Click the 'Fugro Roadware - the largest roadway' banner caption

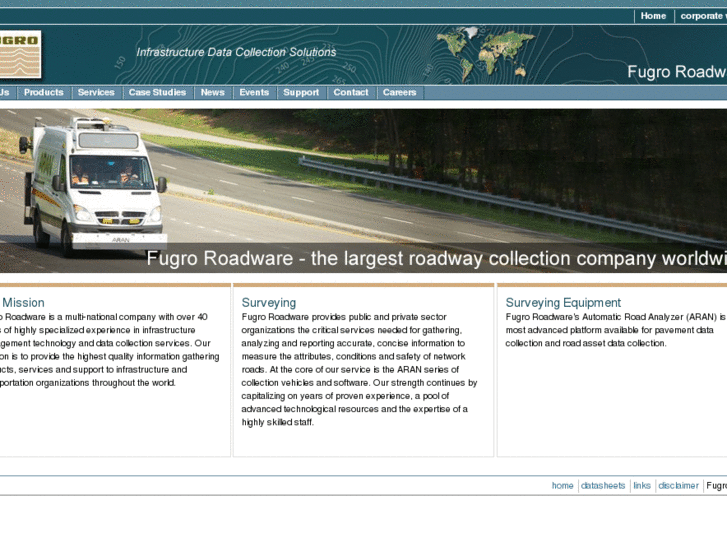coord(436,258)
